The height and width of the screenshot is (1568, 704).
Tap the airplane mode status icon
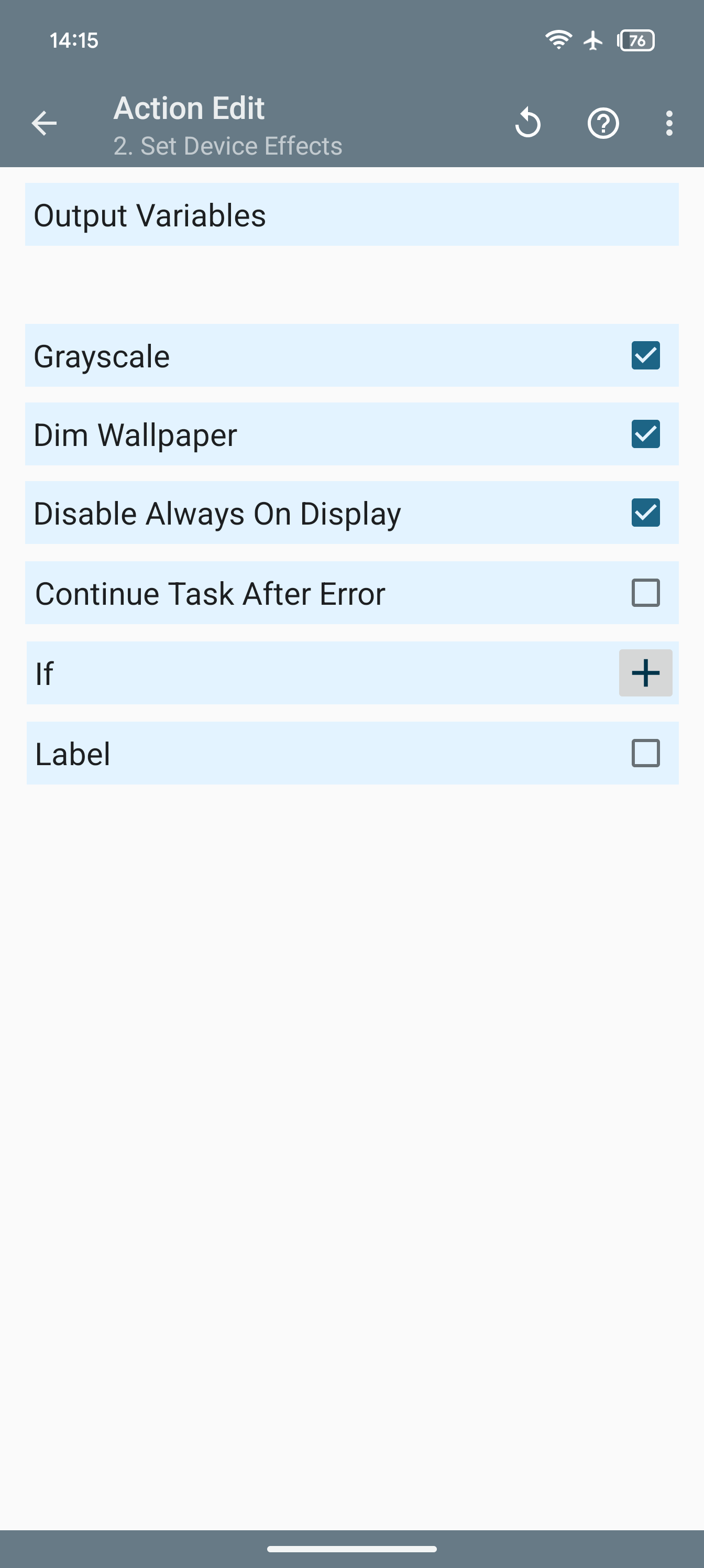tap(592, 40)
